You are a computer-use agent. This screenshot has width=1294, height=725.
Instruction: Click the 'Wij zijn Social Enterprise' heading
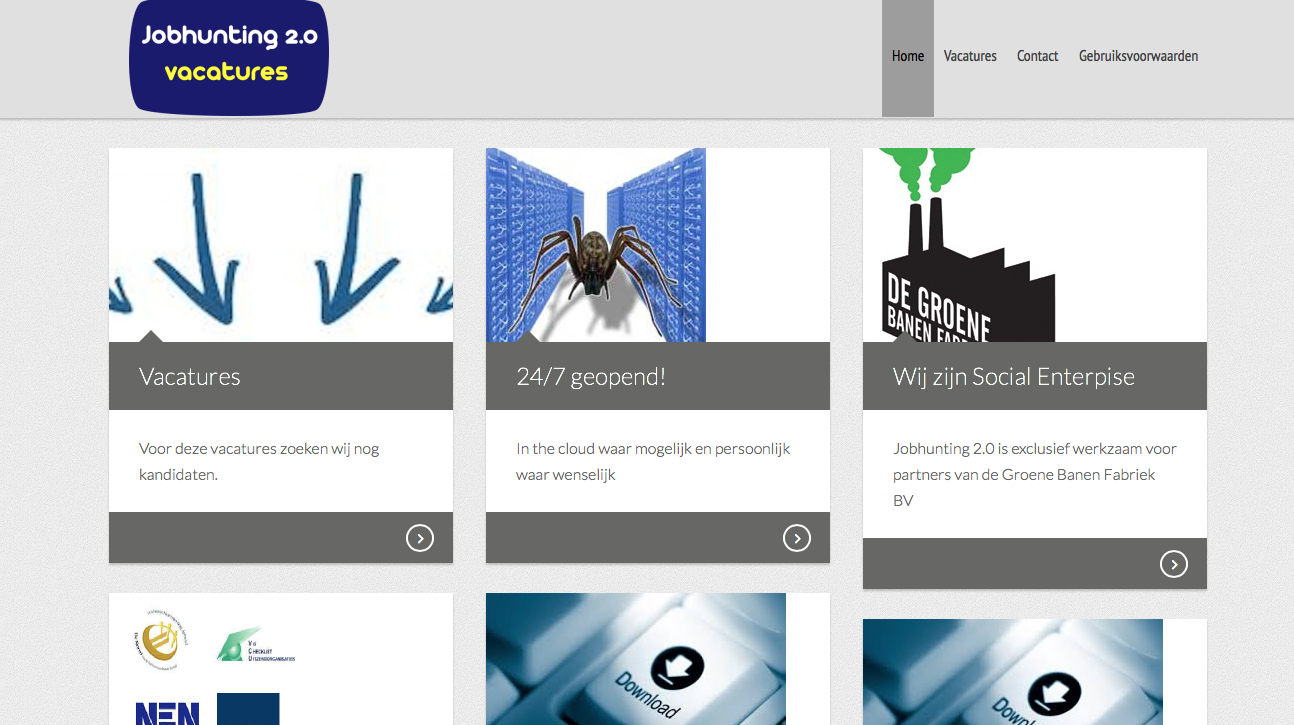pos(1014,377)
